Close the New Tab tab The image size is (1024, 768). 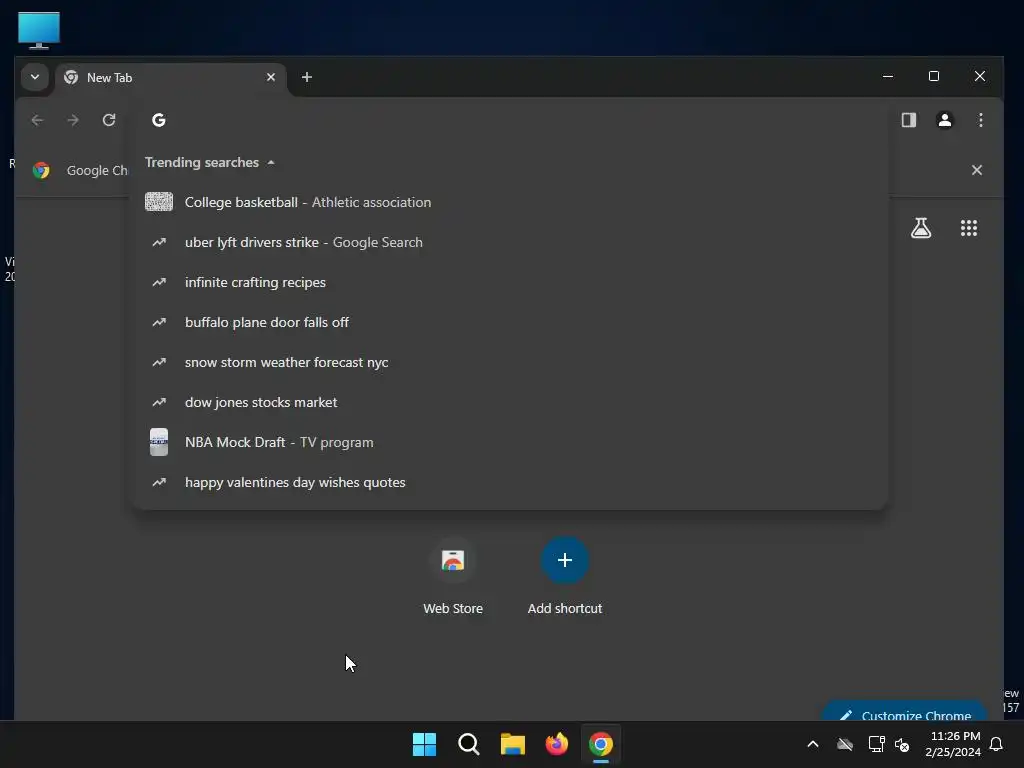[270, 77]
